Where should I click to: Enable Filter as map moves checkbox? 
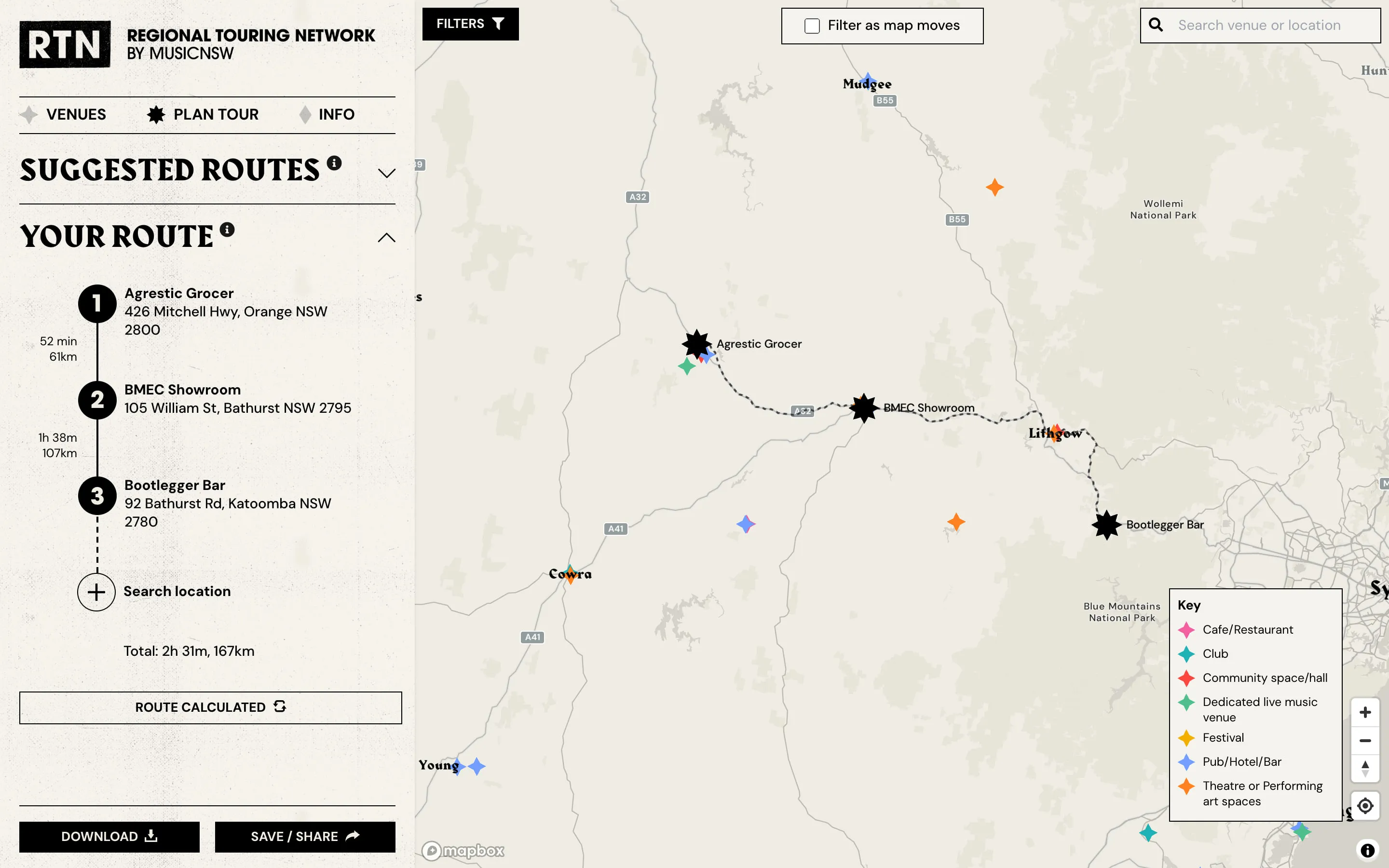tap(812, 26)
